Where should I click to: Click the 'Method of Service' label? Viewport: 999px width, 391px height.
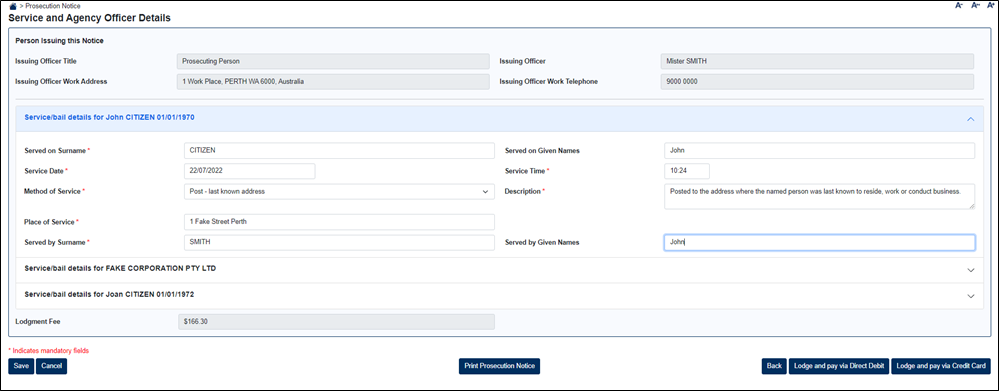pos(53,191)
